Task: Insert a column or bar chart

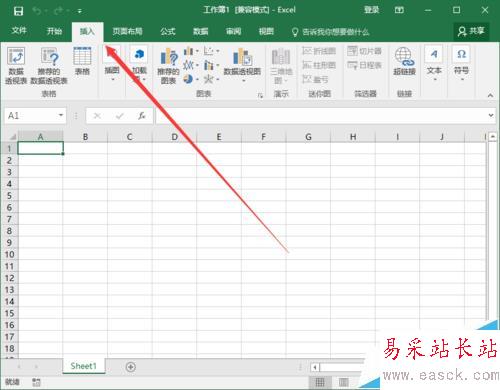Action: (x=191, y=51)
